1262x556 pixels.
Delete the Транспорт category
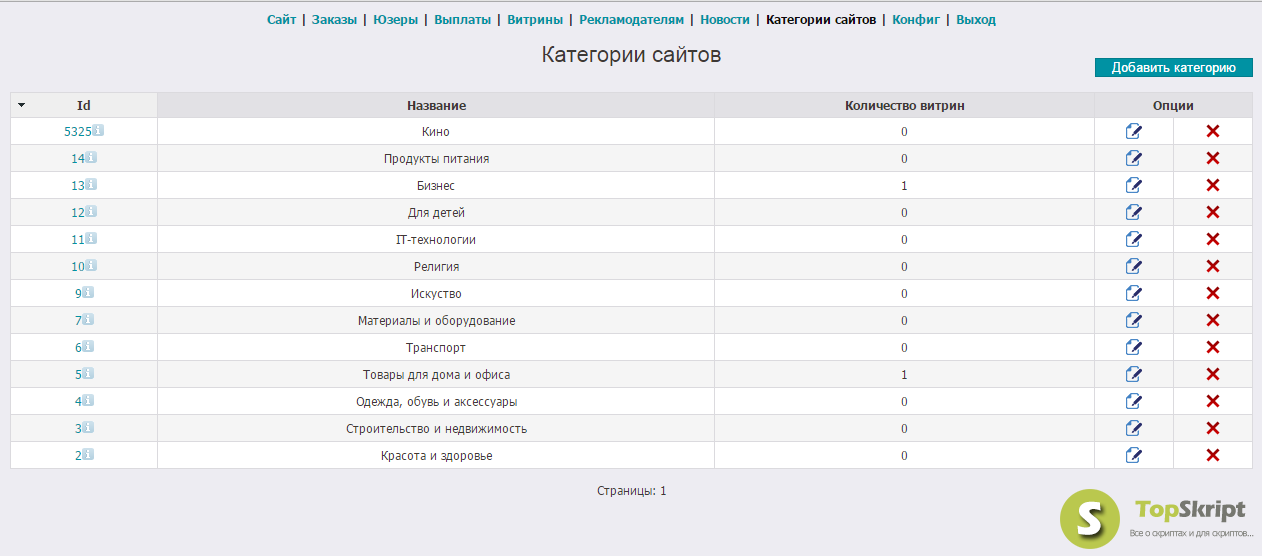tap(1213, 347)
